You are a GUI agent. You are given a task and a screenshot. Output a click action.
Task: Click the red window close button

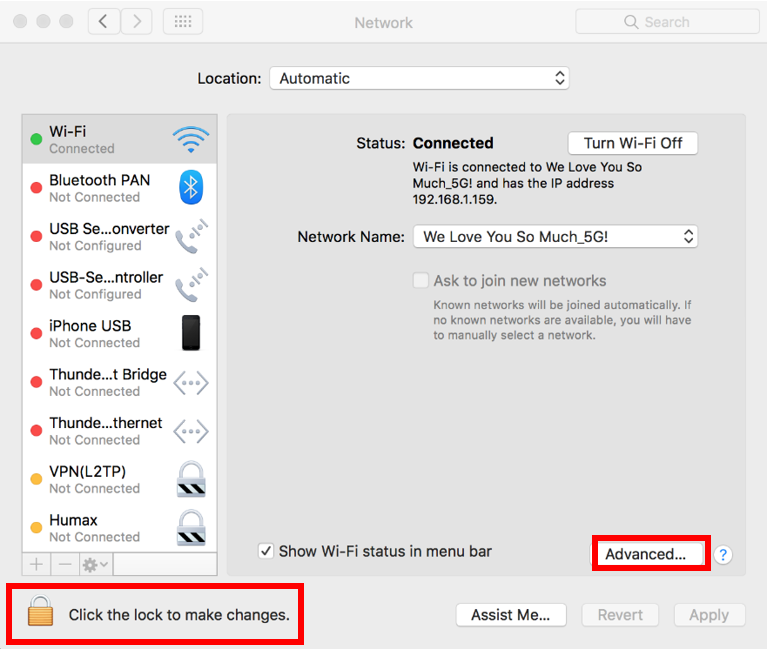tap(20, 22)
